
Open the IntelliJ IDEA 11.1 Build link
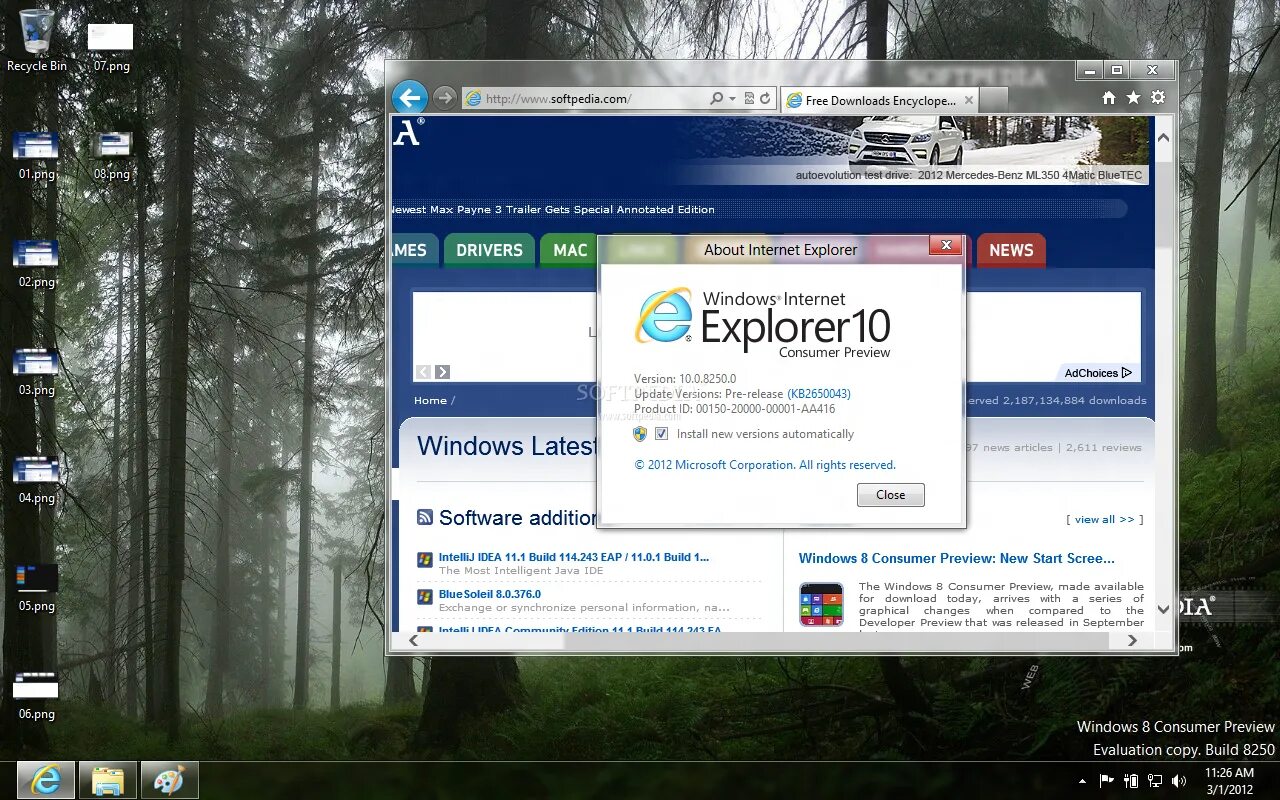(x=574, y=557)
